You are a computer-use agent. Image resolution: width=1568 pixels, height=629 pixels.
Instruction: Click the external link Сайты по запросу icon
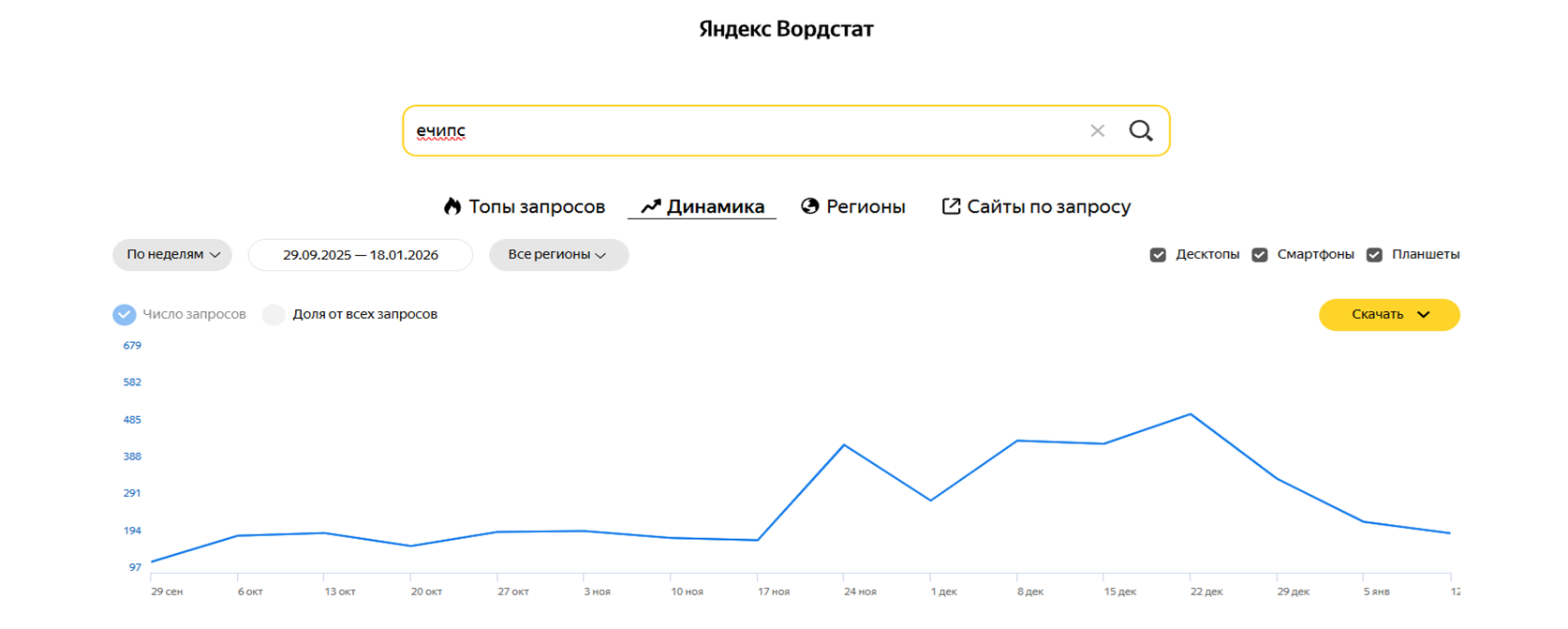click(x=951, y=206)
